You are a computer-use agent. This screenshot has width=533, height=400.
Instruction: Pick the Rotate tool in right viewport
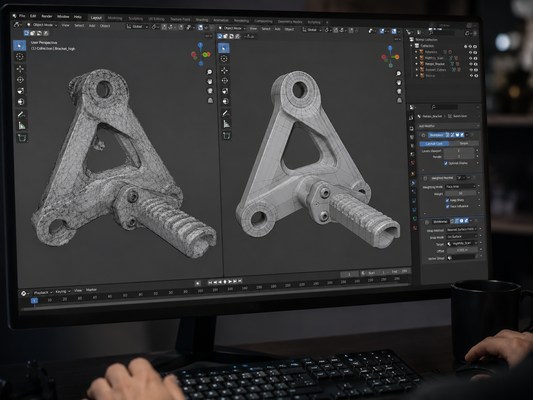click(225, 81)
